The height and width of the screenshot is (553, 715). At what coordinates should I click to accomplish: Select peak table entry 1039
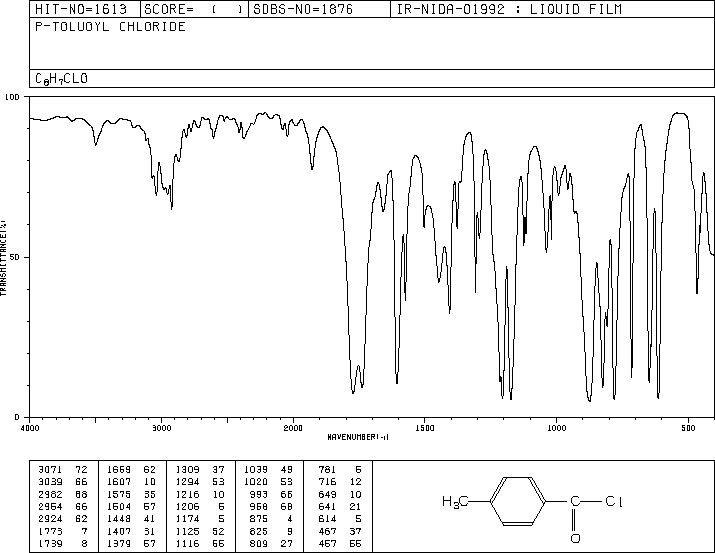[256, 470]
